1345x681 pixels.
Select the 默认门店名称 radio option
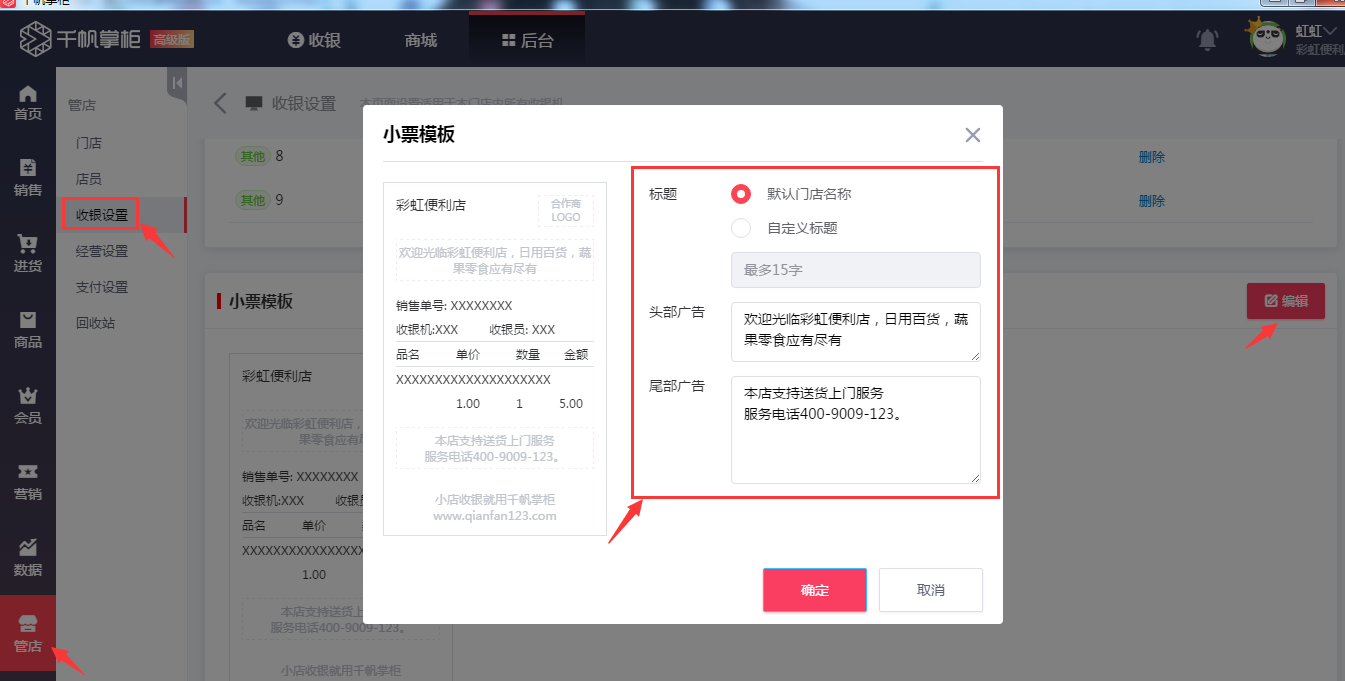740,194
